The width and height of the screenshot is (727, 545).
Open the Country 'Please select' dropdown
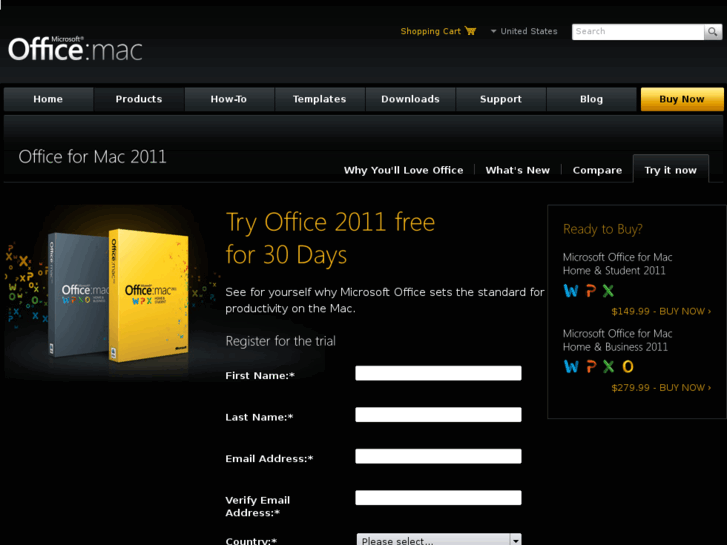(439, 539)
